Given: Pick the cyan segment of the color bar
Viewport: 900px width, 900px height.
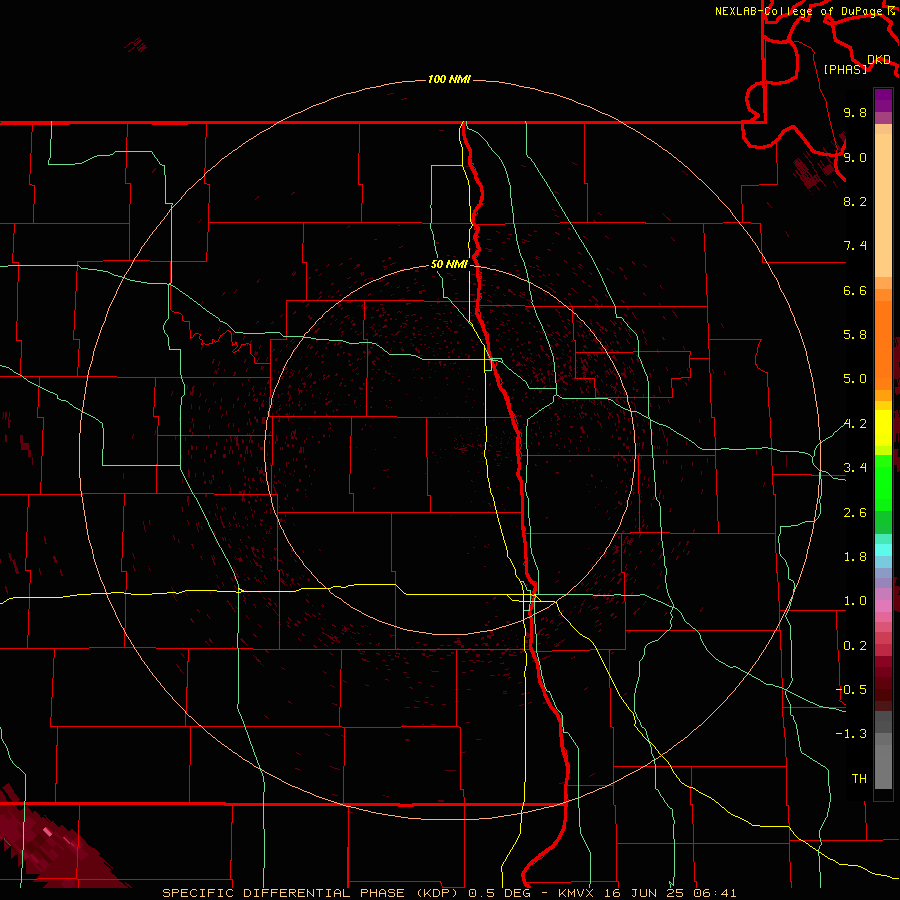Looking at the screenshot, I should [x=883, y=550].
